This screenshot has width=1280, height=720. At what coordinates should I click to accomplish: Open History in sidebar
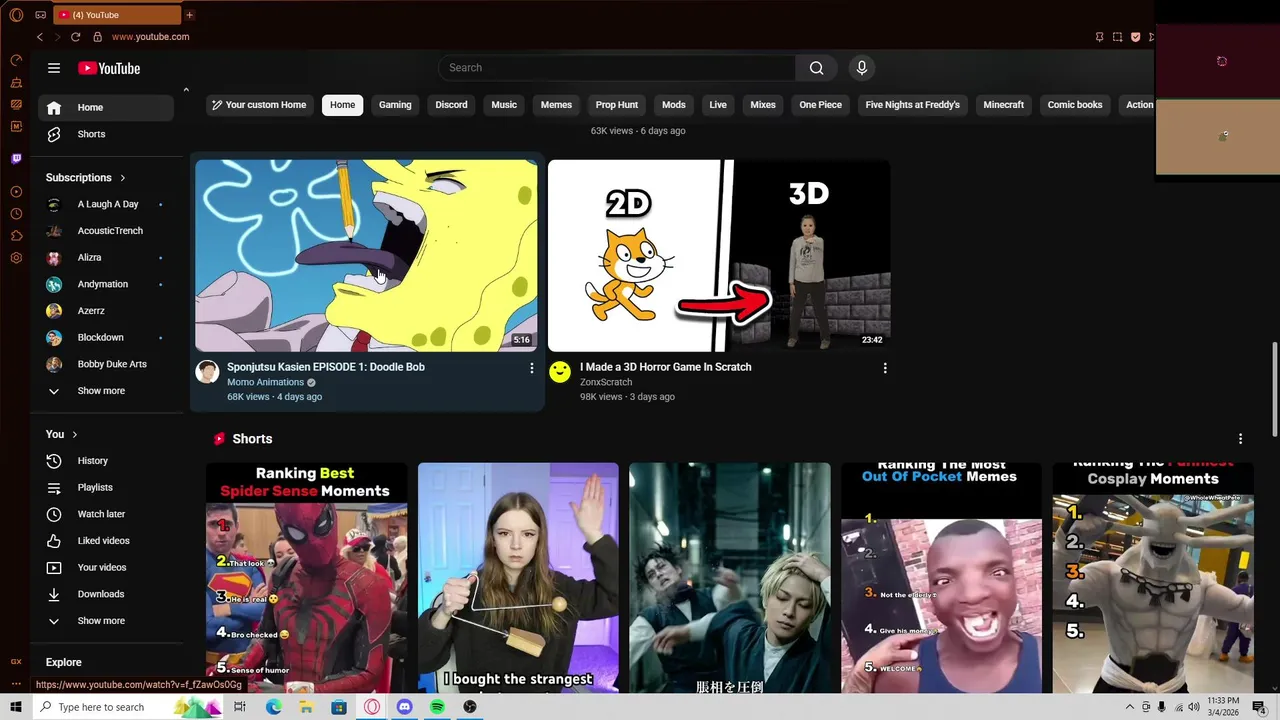(x=106, y=461)
